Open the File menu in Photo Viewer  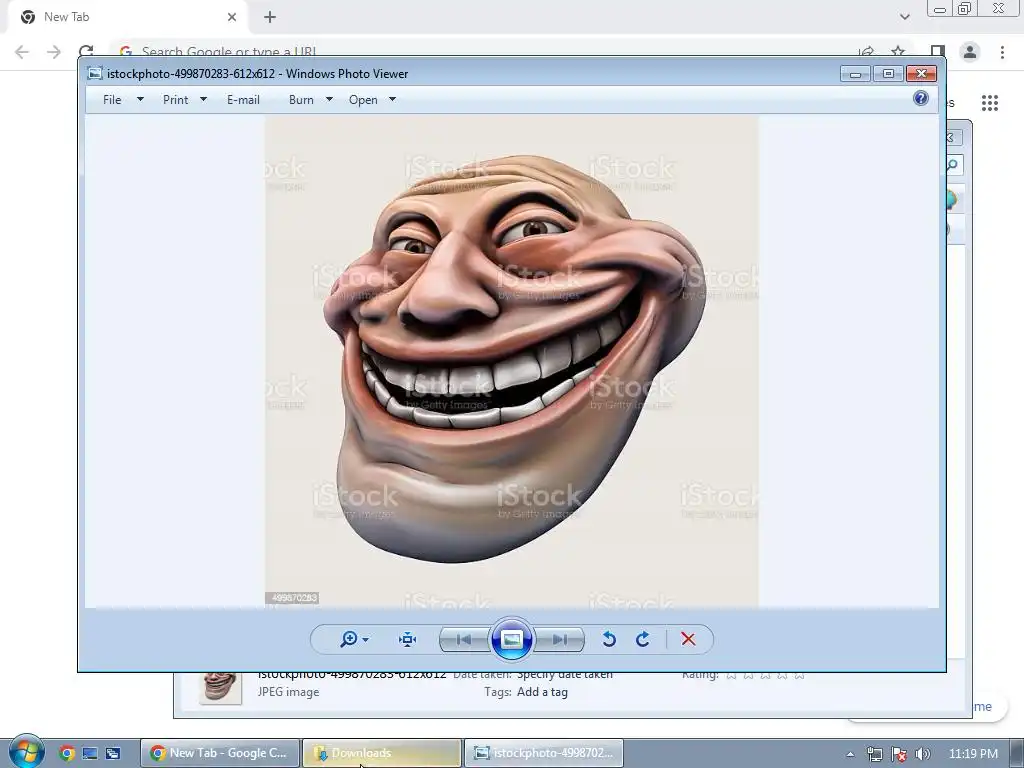point(112,100)
